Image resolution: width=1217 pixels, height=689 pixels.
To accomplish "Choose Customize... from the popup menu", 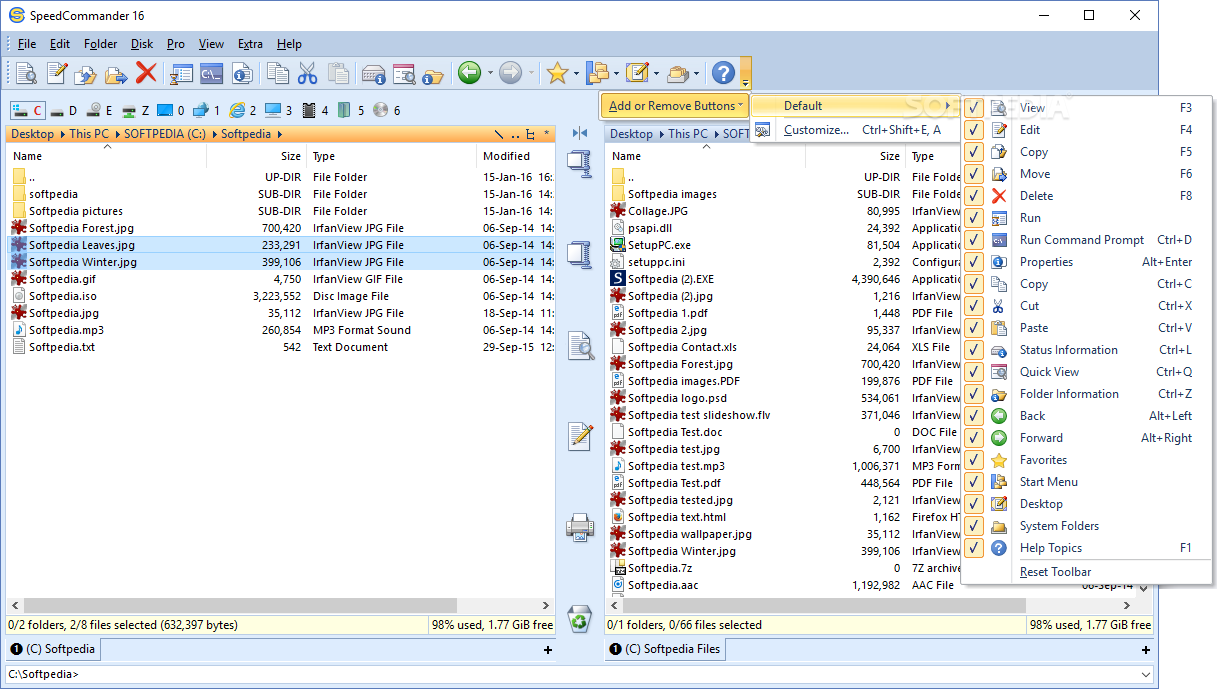I will (x=855, y=130).
